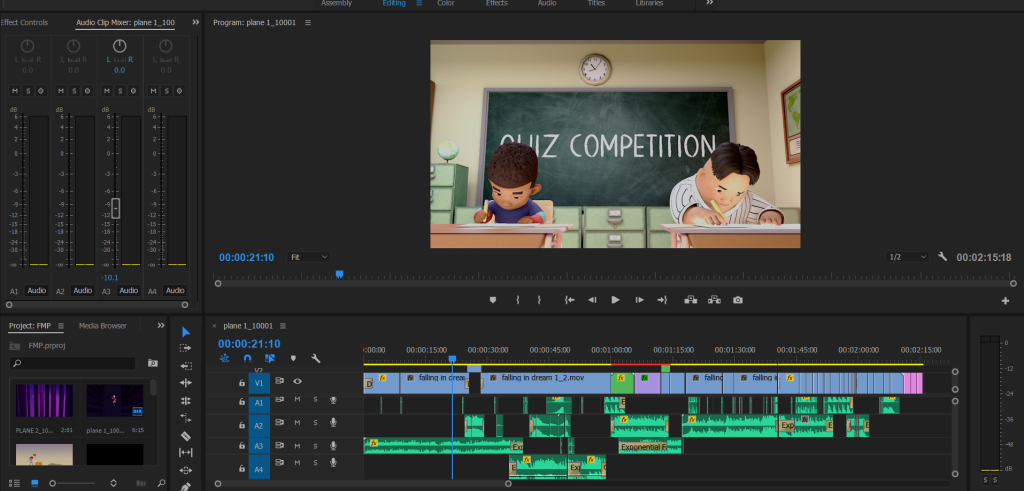Select the PLANE 2_10 clip thumbnail
The width and height of the screenshot is (1024, 491).
click(x=44, y=400)
